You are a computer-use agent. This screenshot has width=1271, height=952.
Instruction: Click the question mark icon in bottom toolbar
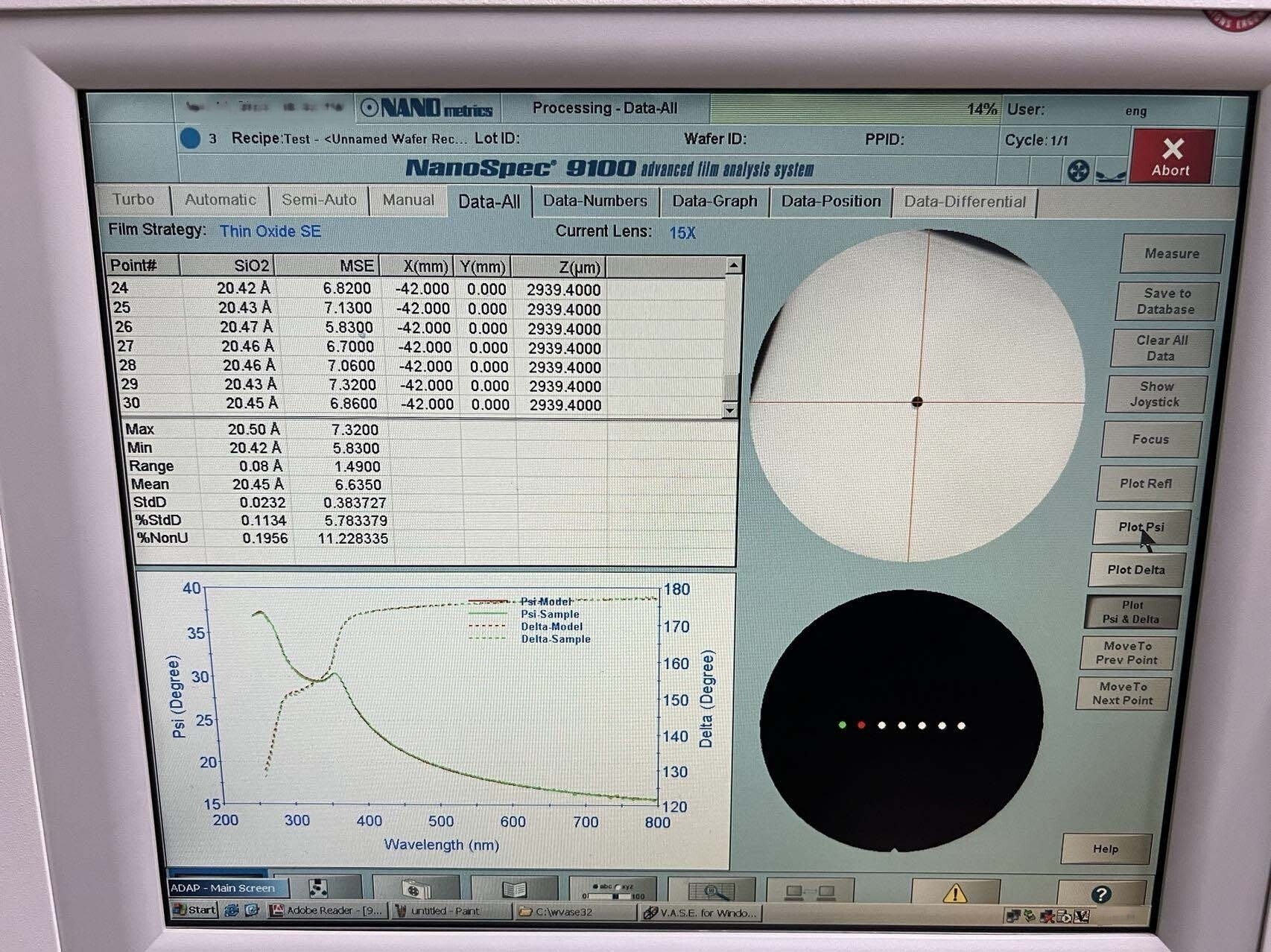[x=1101, y=894]
